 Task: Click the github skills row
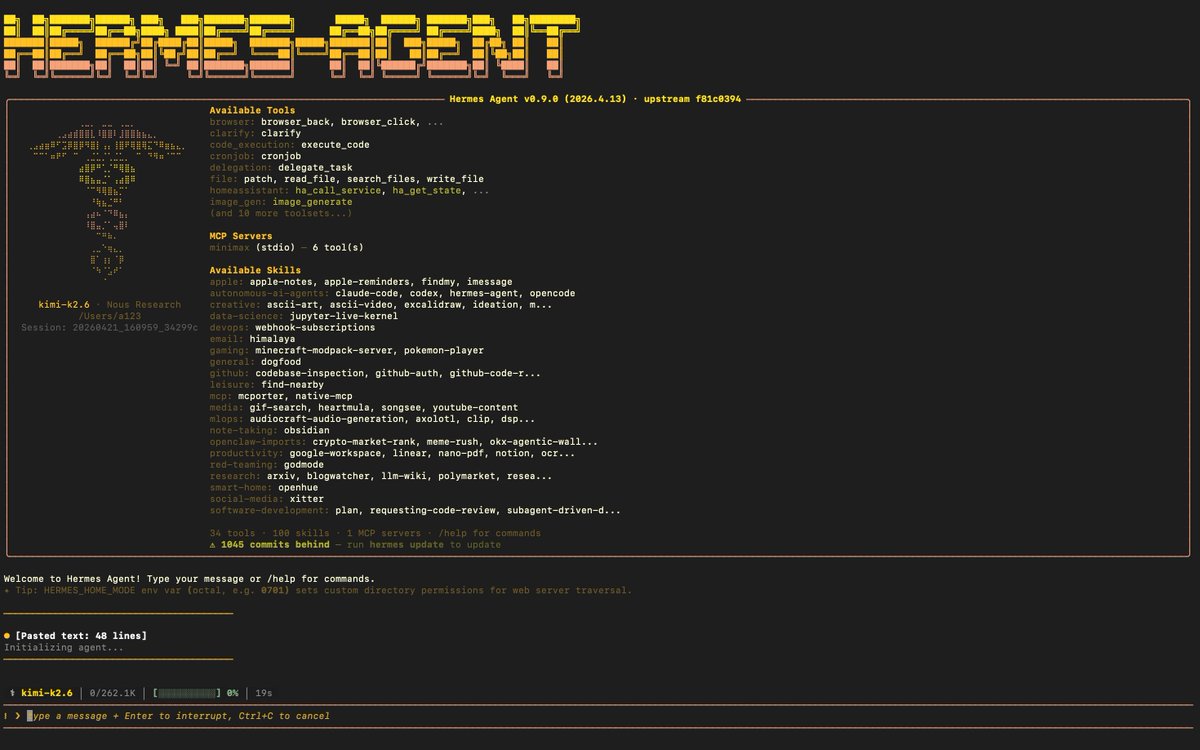pyautogui.click(x=375, y=373)
